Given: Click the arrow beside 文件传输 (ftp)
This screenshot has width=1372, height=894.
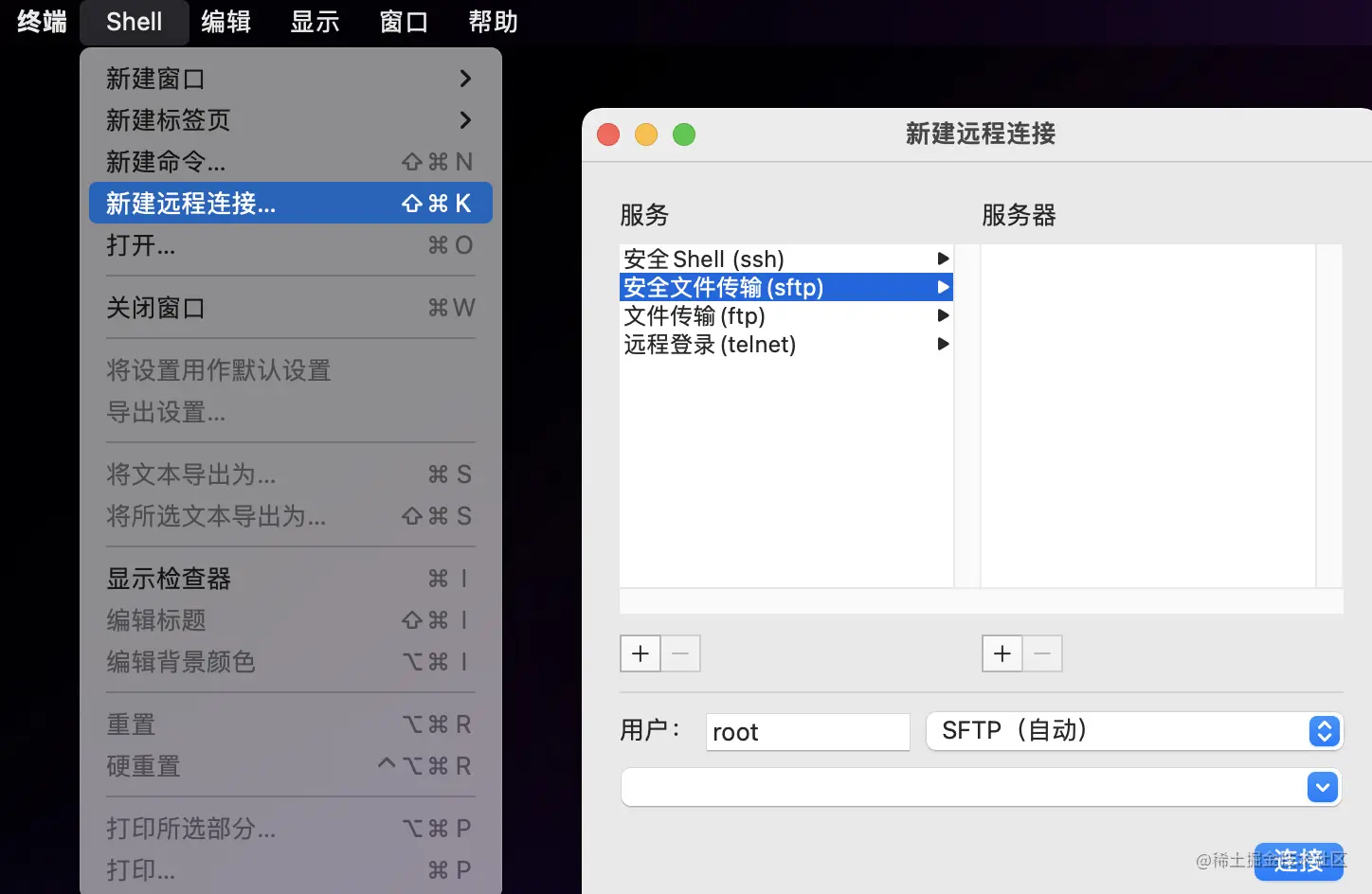Looking at the screenshot, I should tap(943, 315).
